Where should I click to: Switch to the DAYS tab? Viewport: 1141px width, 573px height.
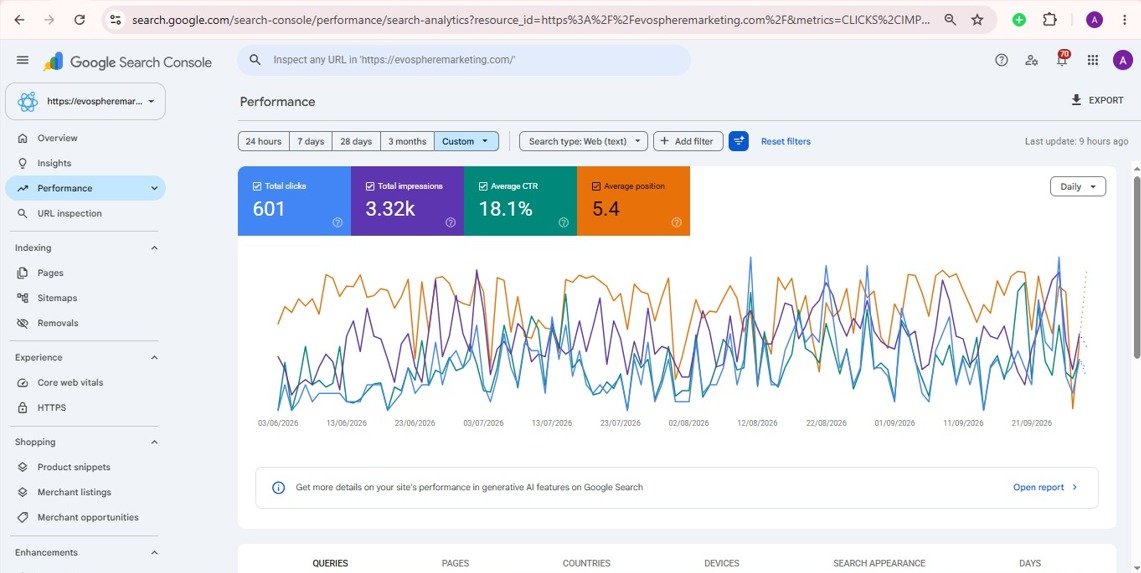tap(1030, 563)
